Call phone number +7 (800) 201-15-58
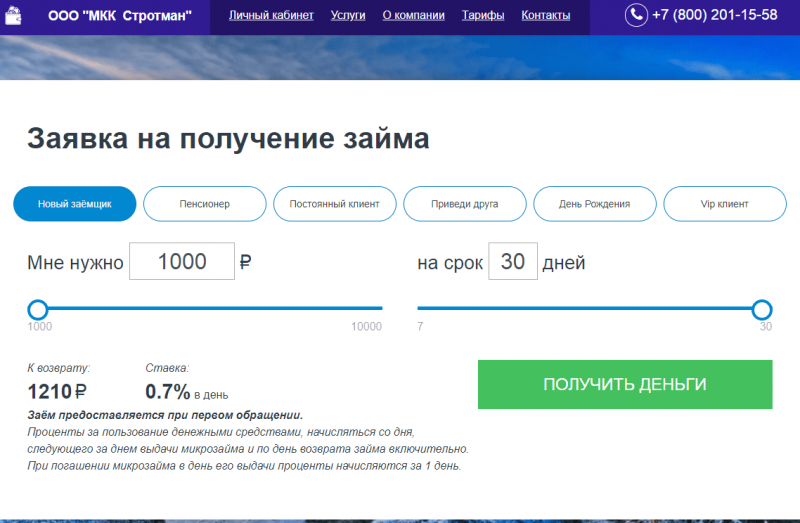Viewport: 800px width, 523px height. click(x=714, y=15)
